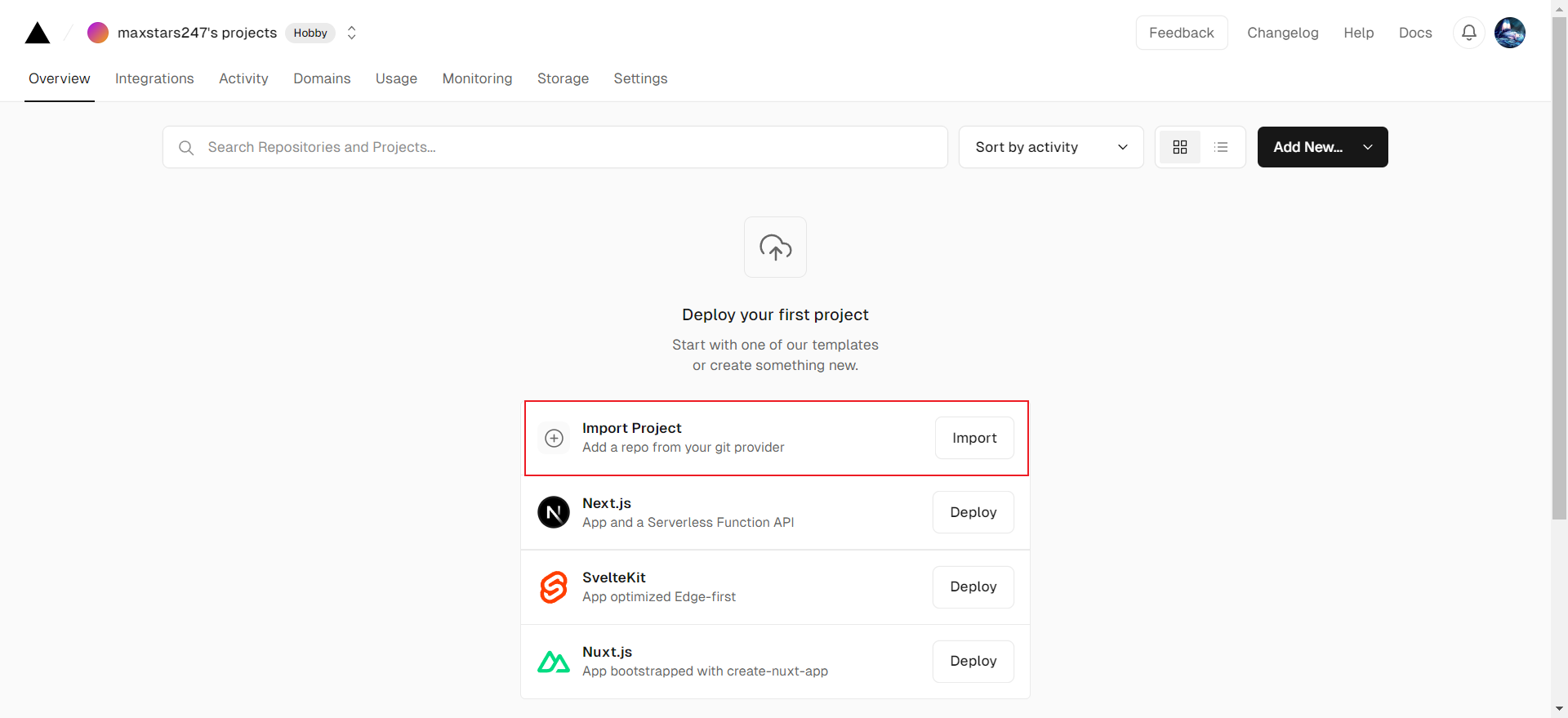Image resolution: width=1568 pixels, height=718 pixels.
Task: Open notifications bell icon
Action: [1468, 33]
